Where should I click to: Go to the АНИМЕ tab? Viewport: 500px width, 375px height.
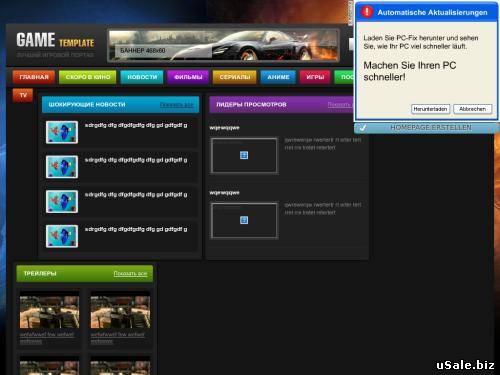(278, 77)
